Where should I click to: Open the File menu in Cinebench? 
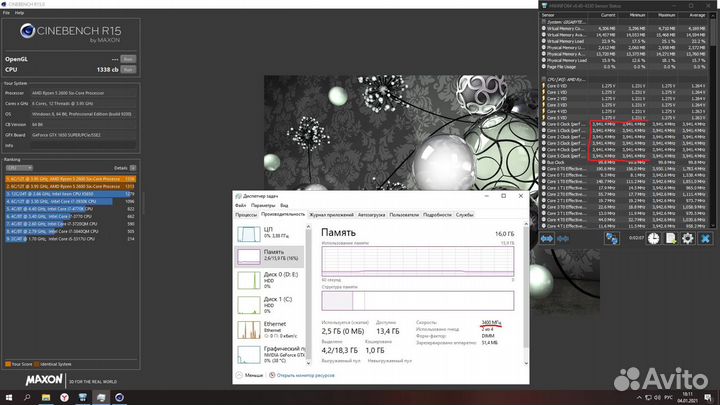(6, 12)
